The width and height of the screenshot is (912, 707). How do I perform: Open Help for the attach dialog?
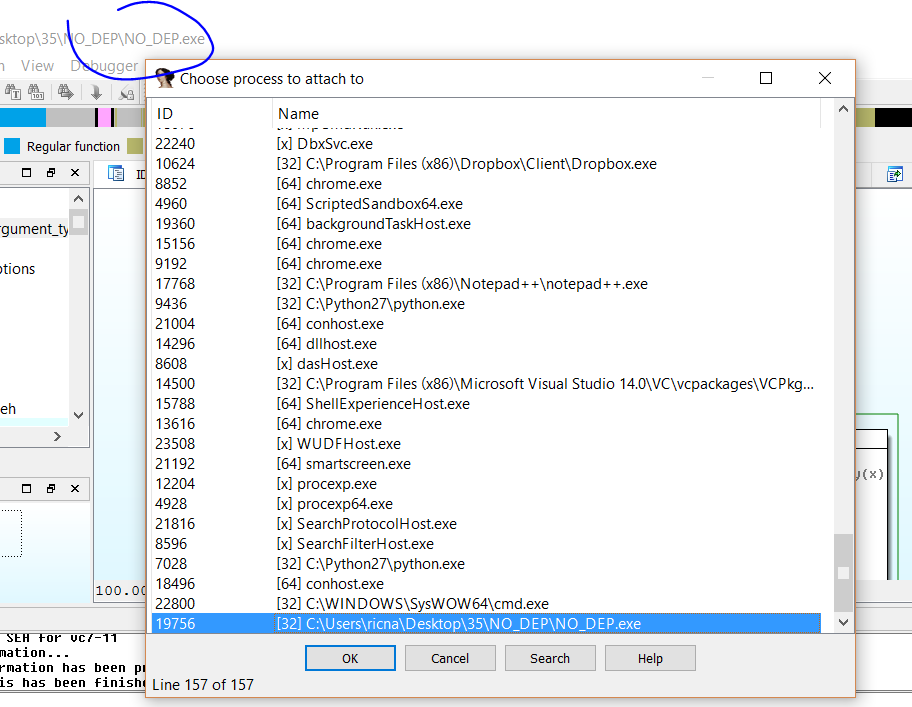tap(650, 658)
